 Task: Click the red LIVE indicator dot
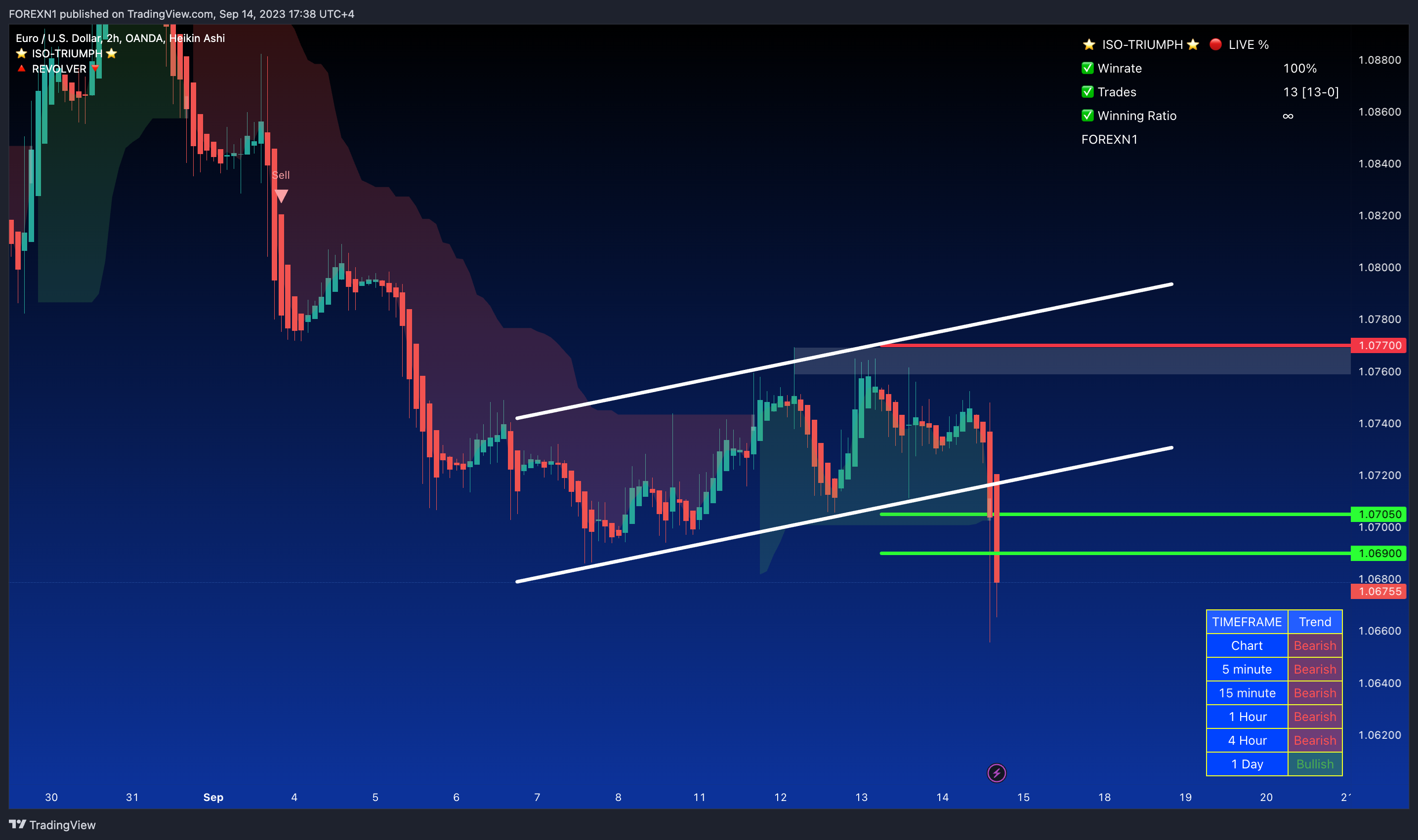1215,44
